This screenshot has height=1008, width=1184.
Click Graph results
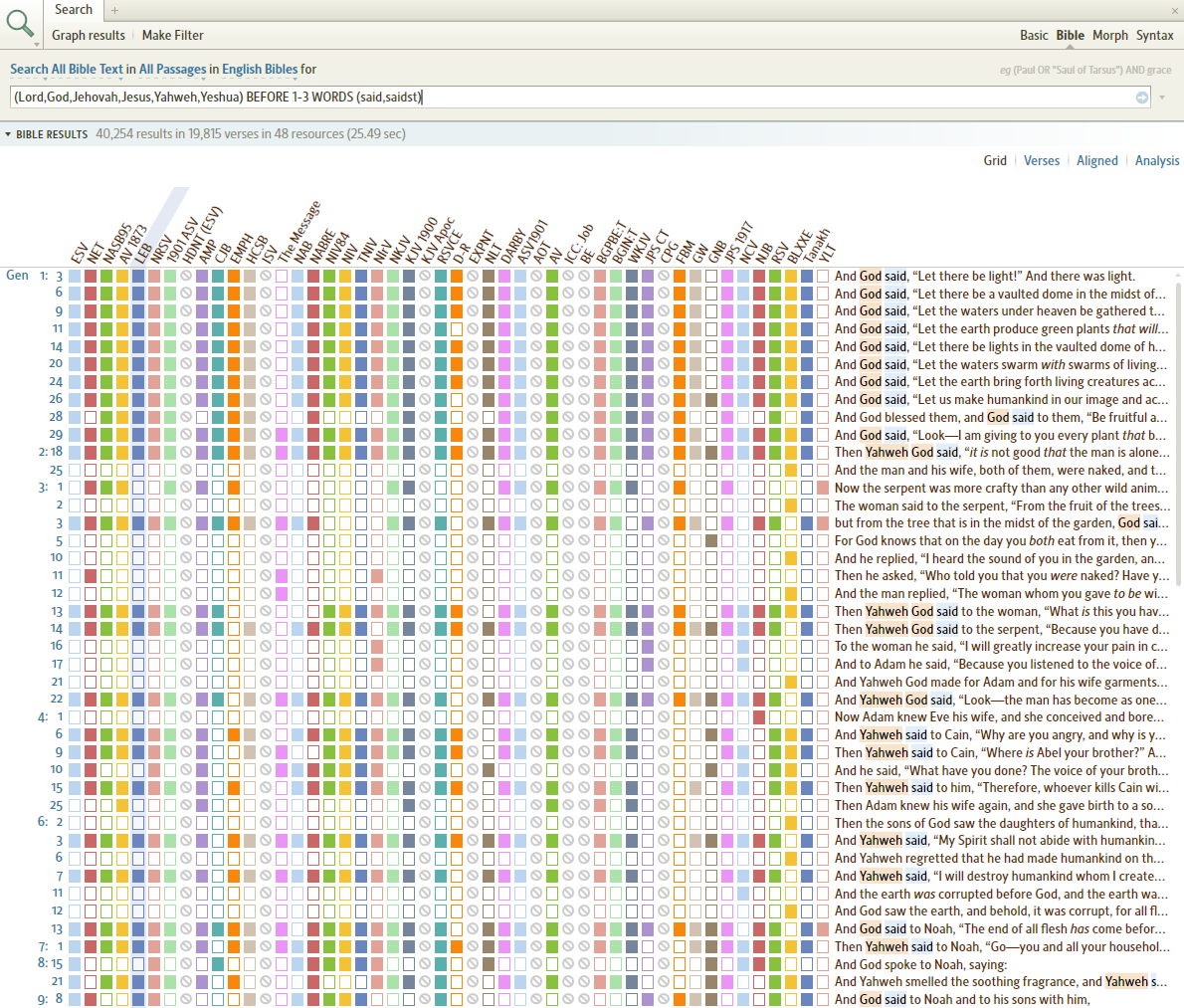[x=89, y=35]
